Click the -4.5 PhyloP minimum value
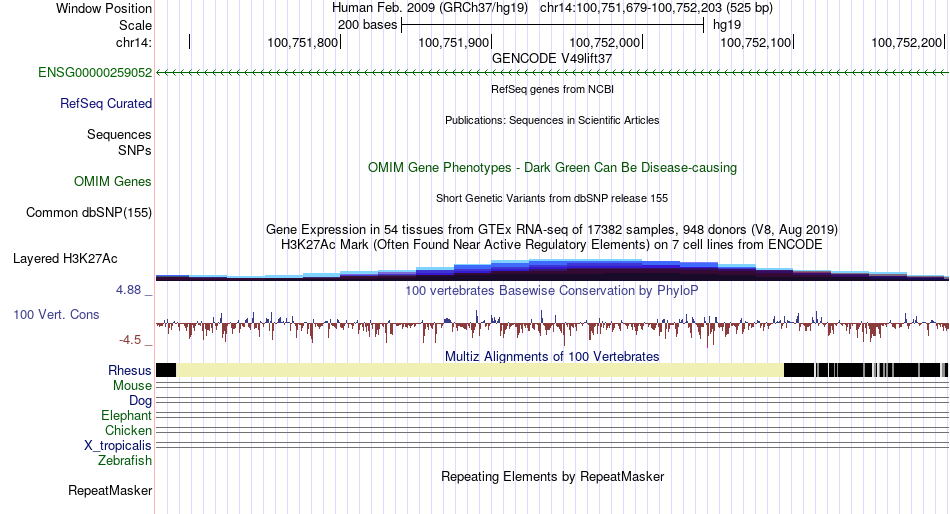The width and height of the screenshot is (950, 514). (130, 340)
